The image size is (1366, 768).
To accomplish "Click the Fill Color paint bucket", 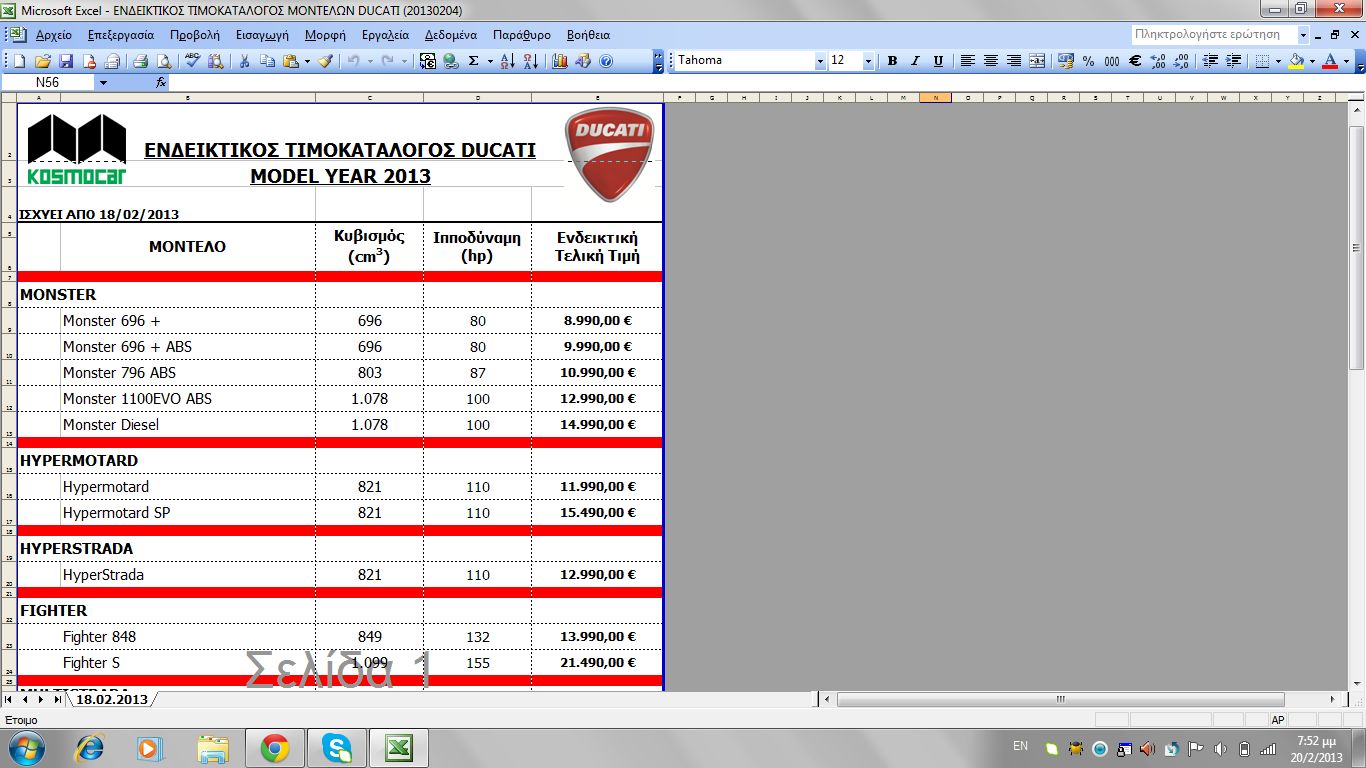I will [x=1296, y=61].
